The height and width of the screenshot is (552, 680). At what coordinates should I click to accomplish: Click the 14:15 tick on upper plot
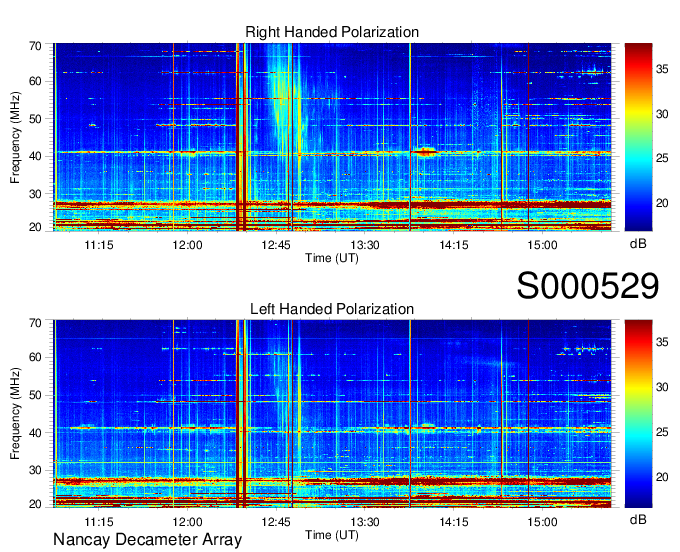(454, 245)
